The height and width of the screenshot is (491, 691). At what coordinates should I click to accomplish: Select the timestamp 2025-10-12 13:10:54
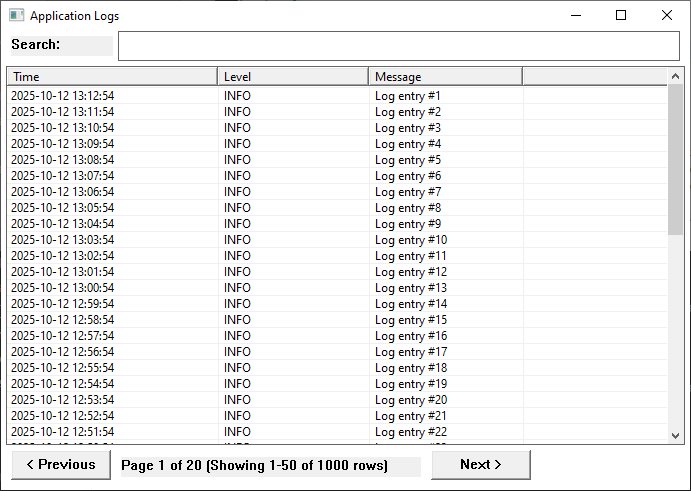pos(63,128)
